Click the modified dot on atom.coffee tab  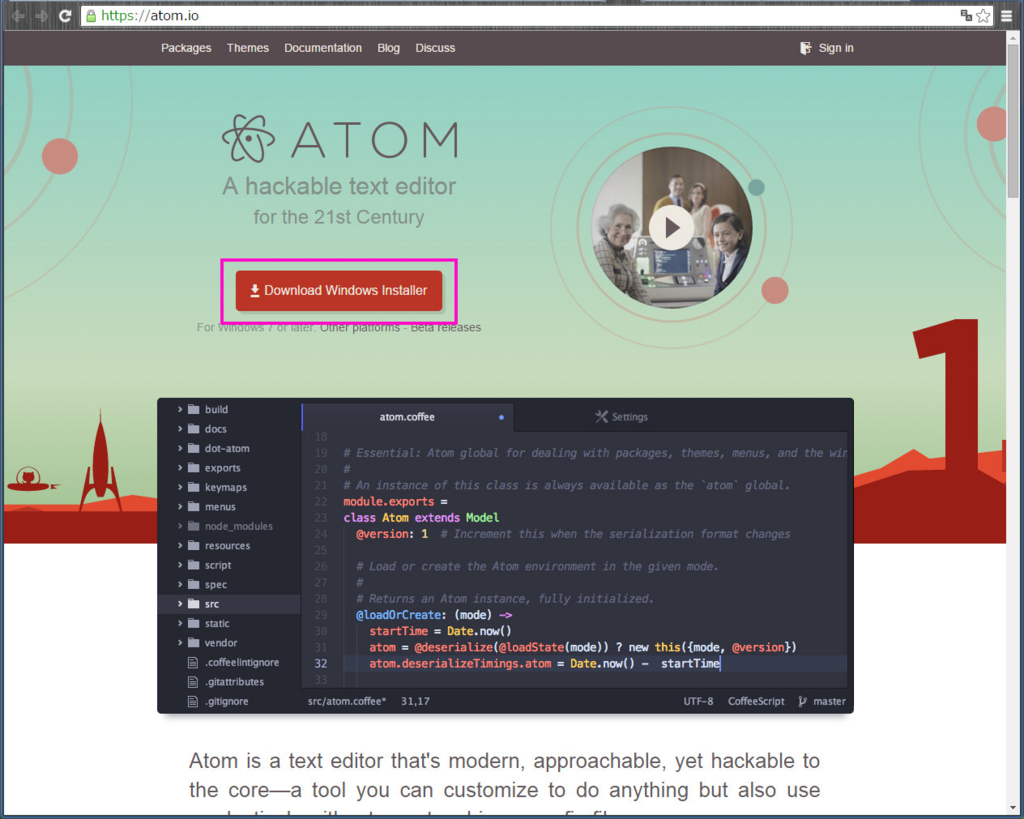[501, 417]
